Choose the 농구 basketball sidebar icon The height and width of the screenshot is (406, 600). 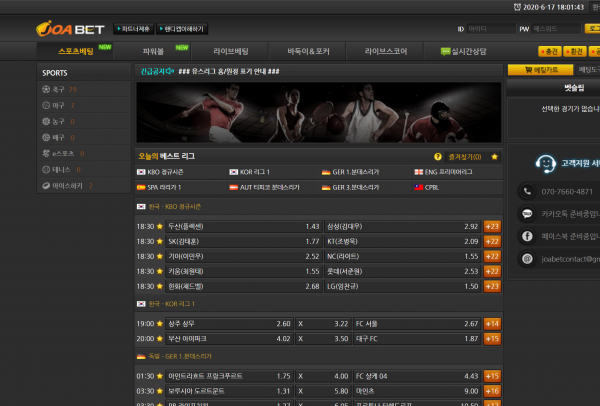coord(46,121)
